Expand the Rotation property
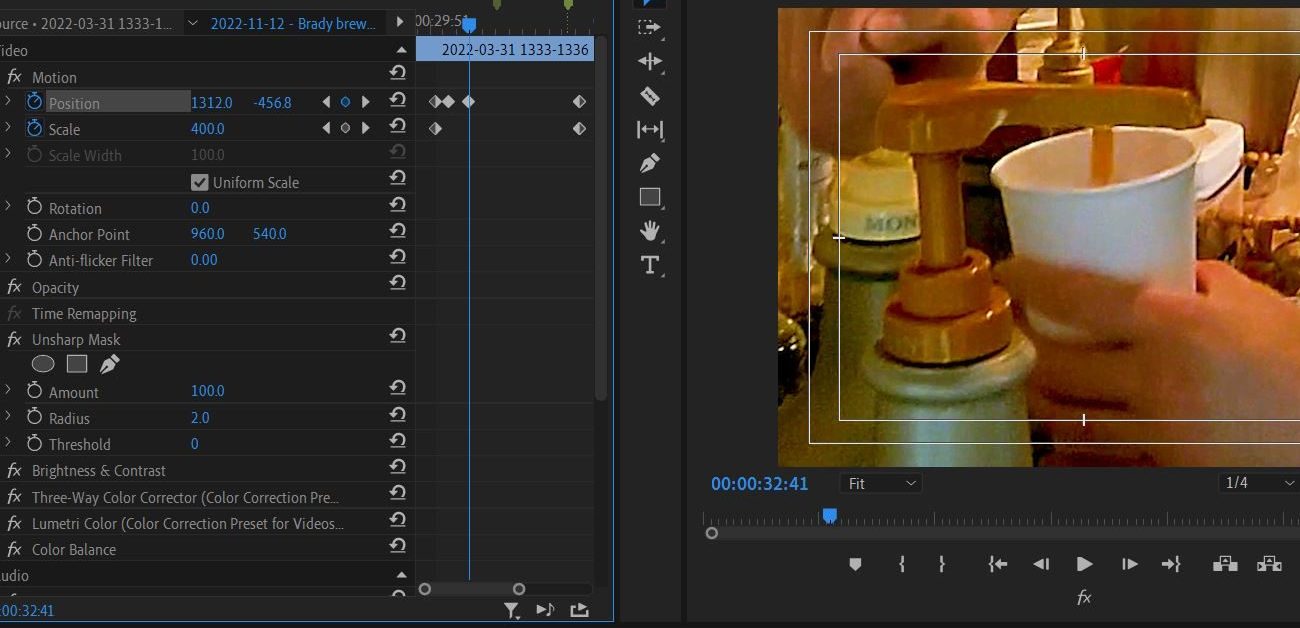 click(8, 206)
